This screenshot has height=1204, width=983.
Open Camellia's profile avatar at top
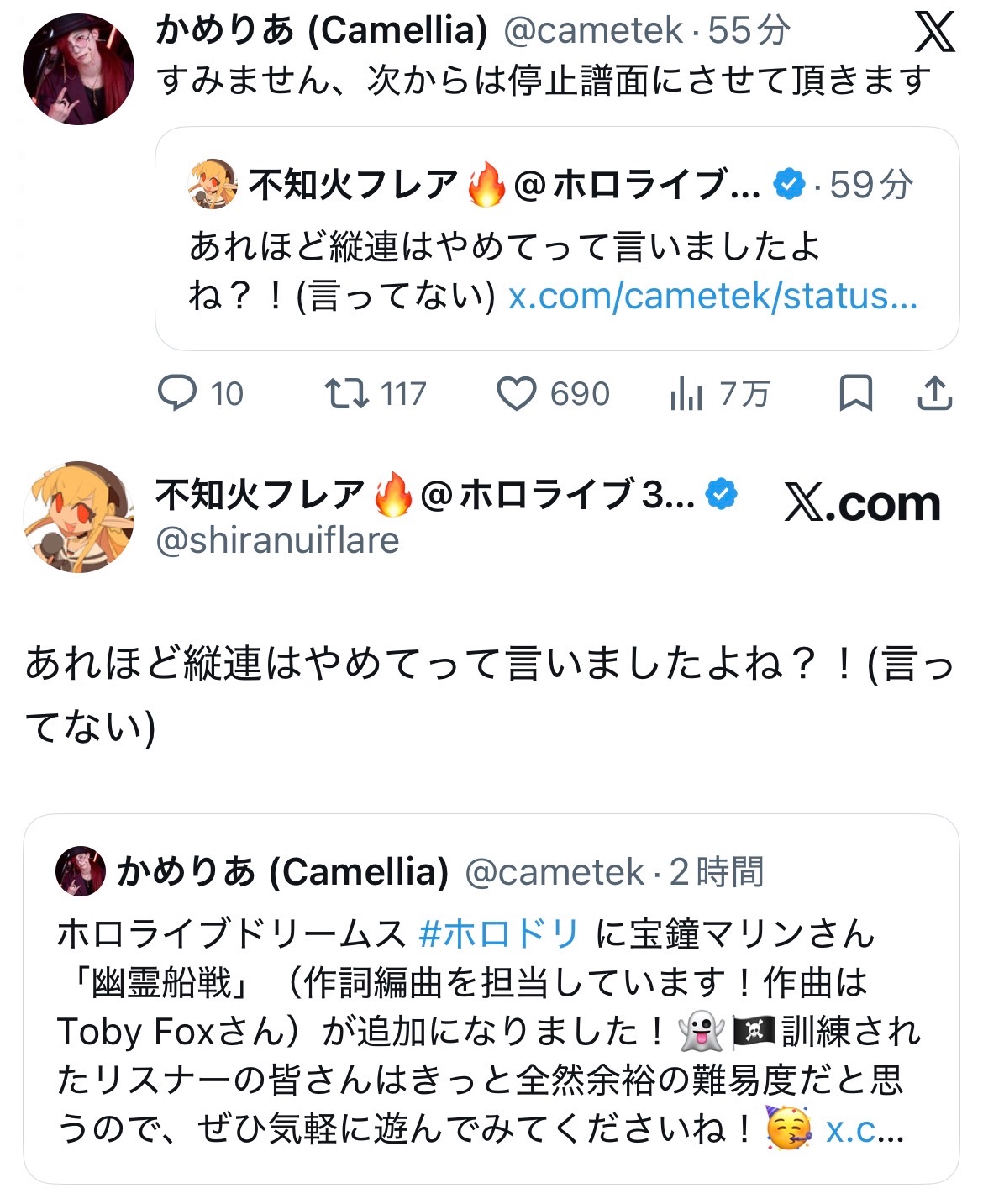(x=78, y=69)
